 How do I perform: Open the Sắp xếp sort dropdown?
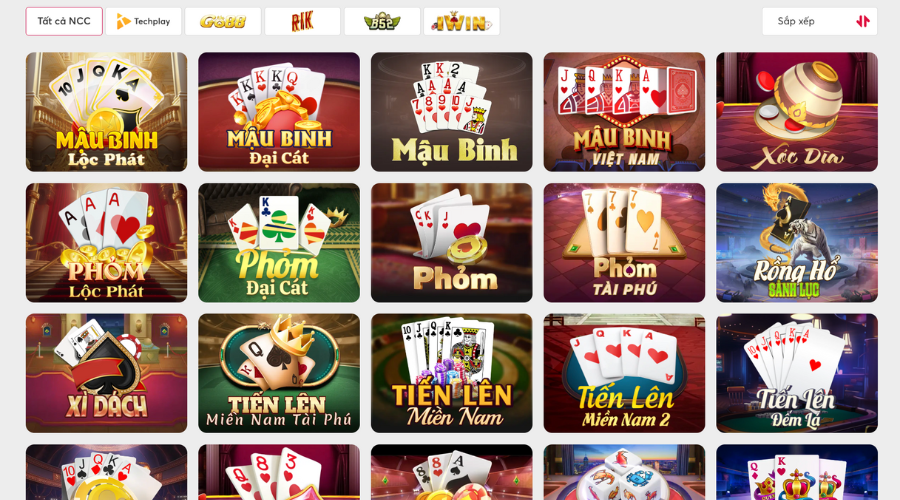(x=820, y=21)
